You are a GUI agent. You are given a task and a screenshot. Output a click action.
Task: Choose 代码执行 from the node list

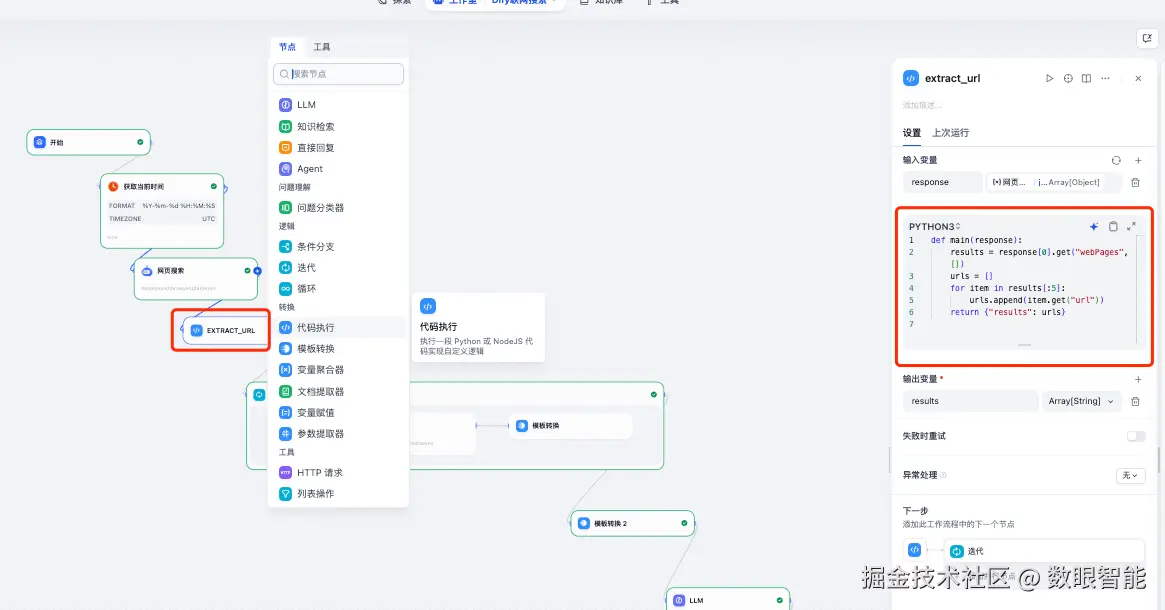(x=340, y=328)
